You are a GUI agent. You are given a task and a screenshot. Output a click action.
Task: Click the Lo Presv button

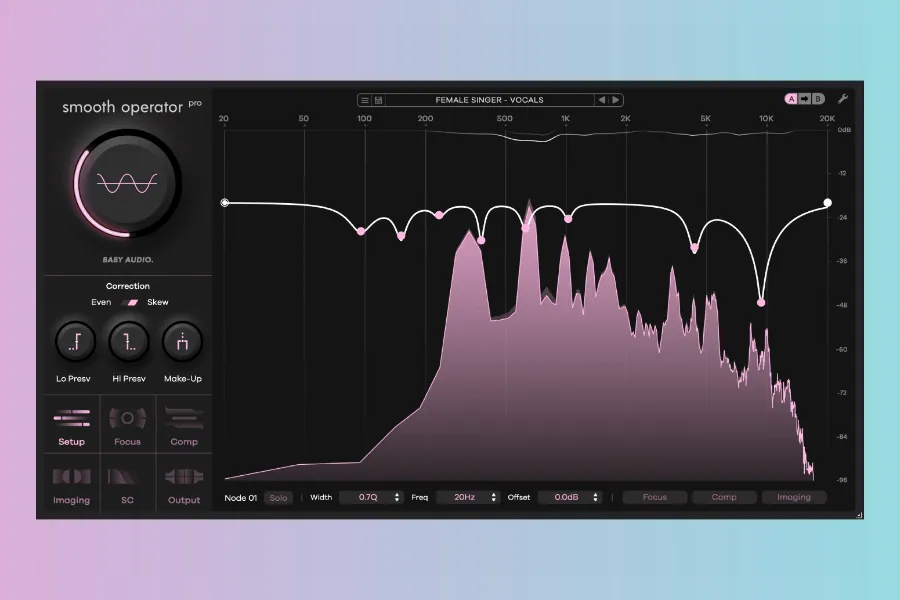73,342
